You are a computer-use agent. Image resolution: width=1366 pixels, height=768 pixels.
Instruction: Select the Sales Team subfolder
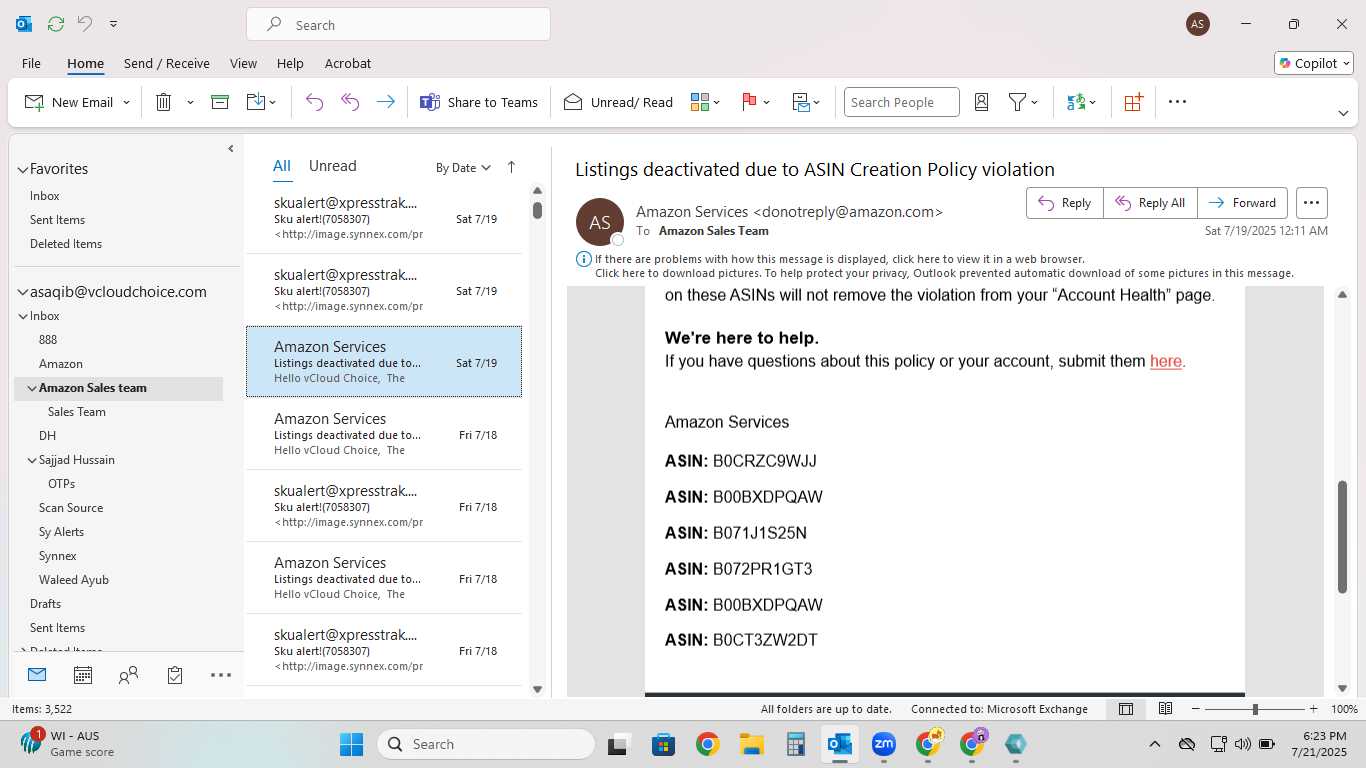click(x=77, y=412)
